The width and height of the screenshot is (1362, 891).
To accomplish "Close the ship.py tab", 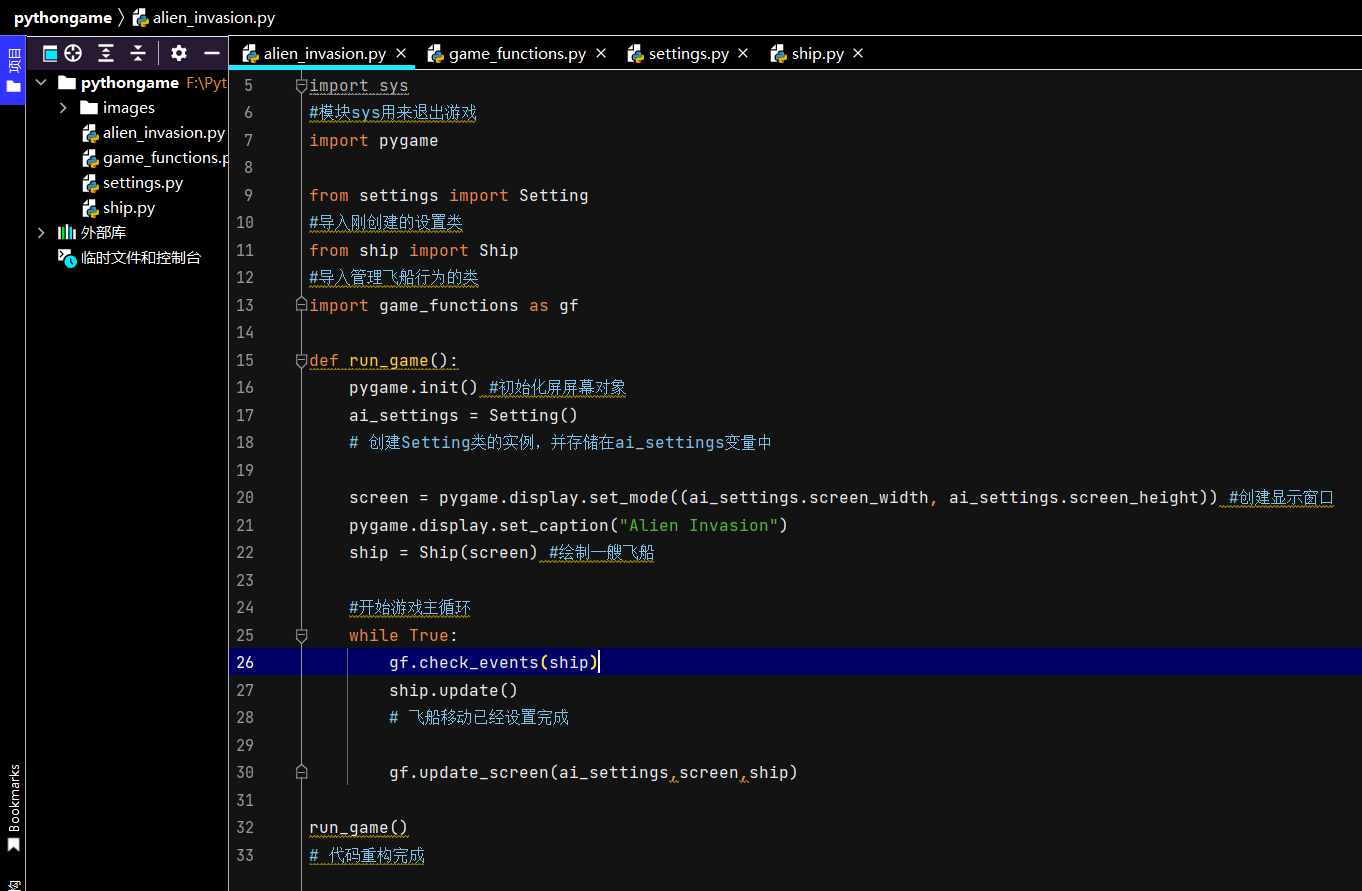I will pyautogui.click(x=858, y=53).
